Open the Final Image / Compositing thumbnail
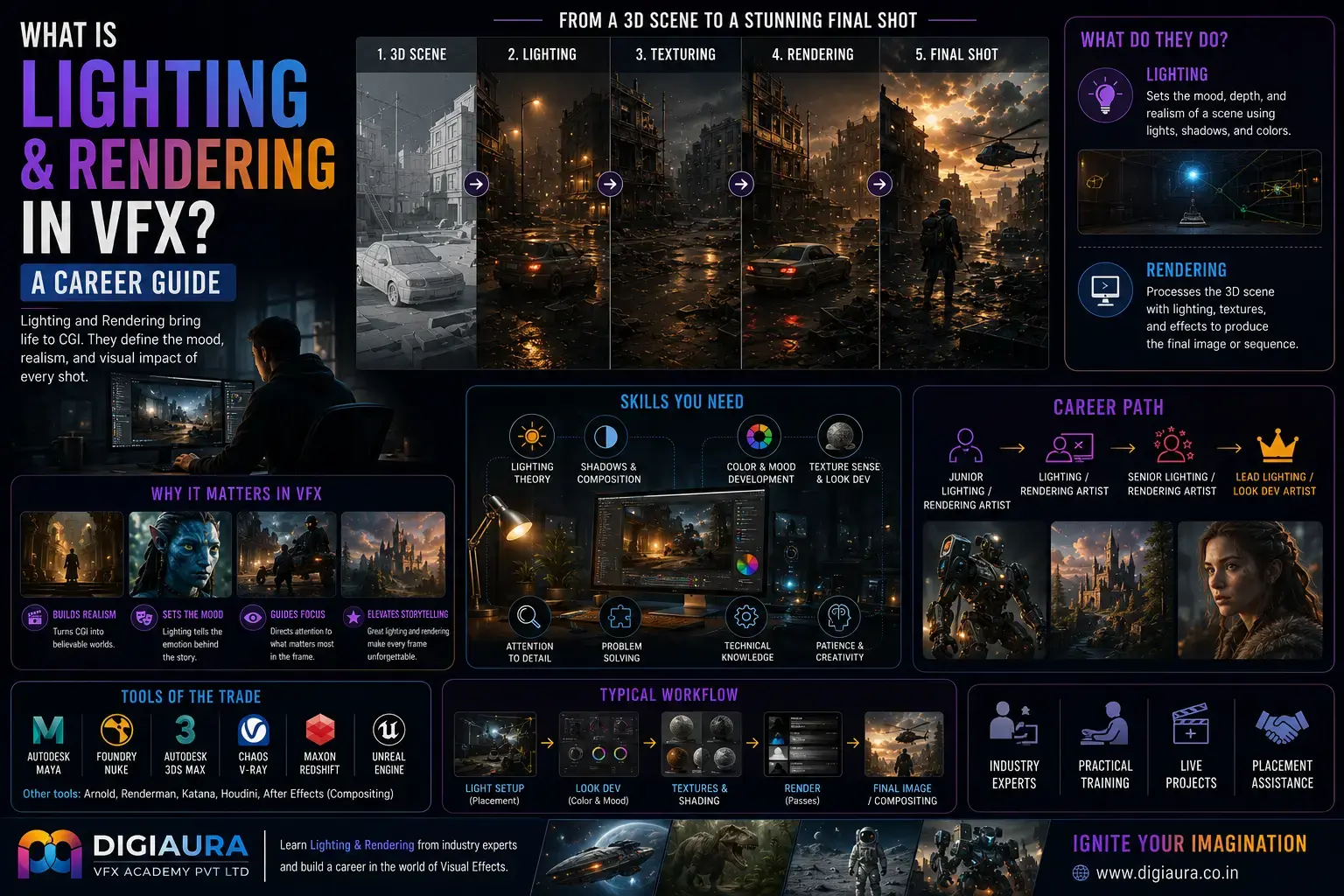1344x896 pixels. pyautogui.click(x=904, y=744)
